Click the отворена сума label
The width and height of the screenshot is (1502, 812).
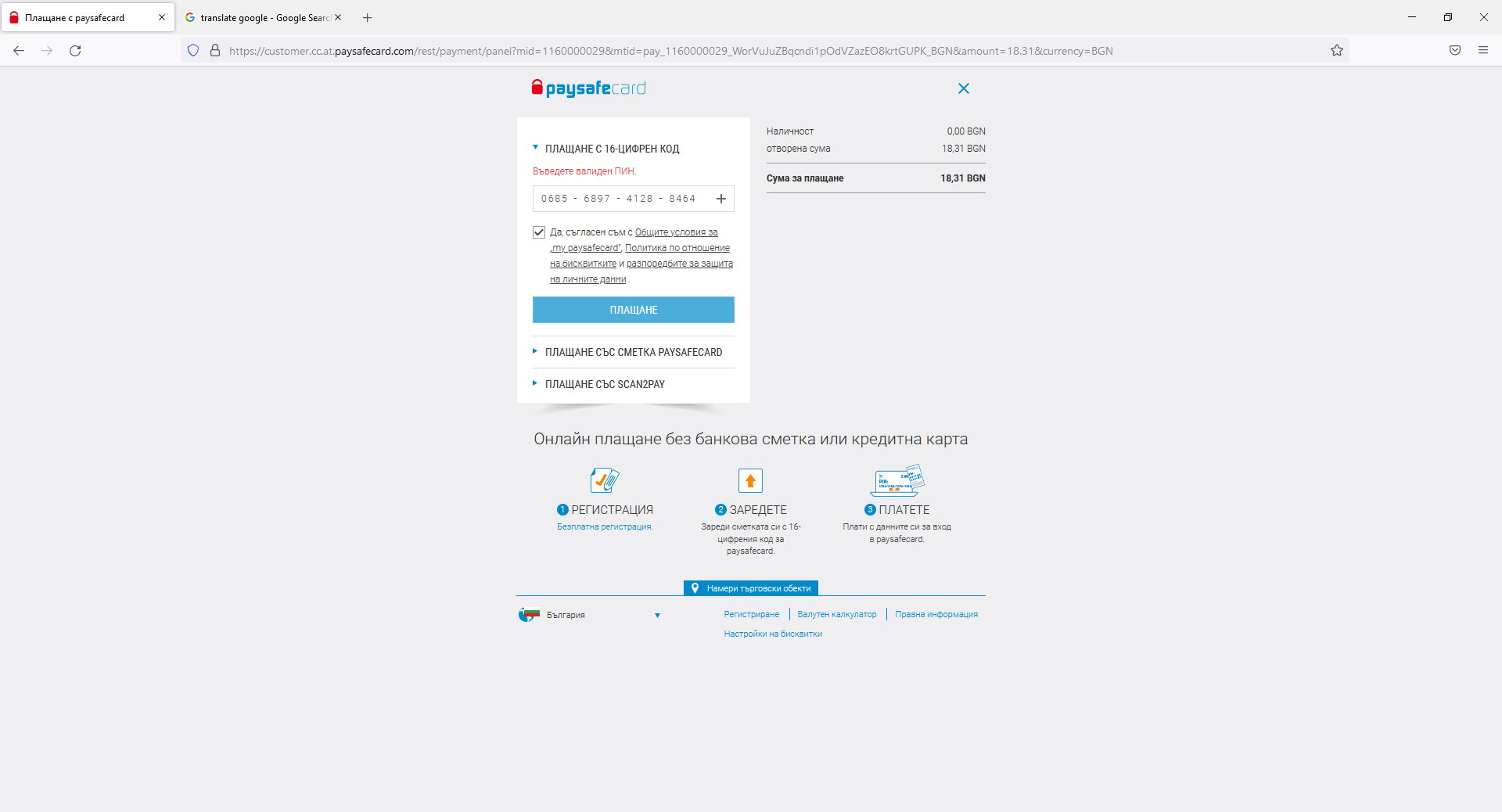tap(799, 149)
